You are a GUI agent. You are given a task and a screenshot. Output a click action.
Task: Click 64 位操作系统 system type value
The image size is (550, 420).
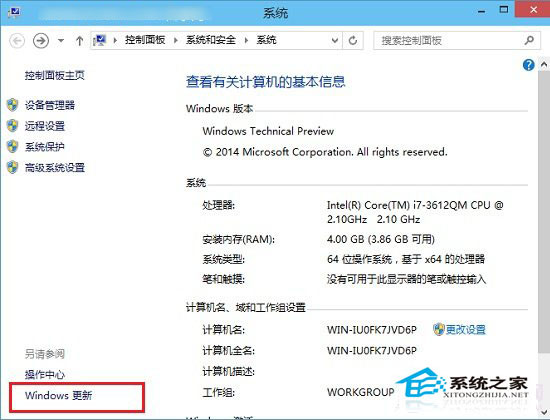(x=406, y=259)
